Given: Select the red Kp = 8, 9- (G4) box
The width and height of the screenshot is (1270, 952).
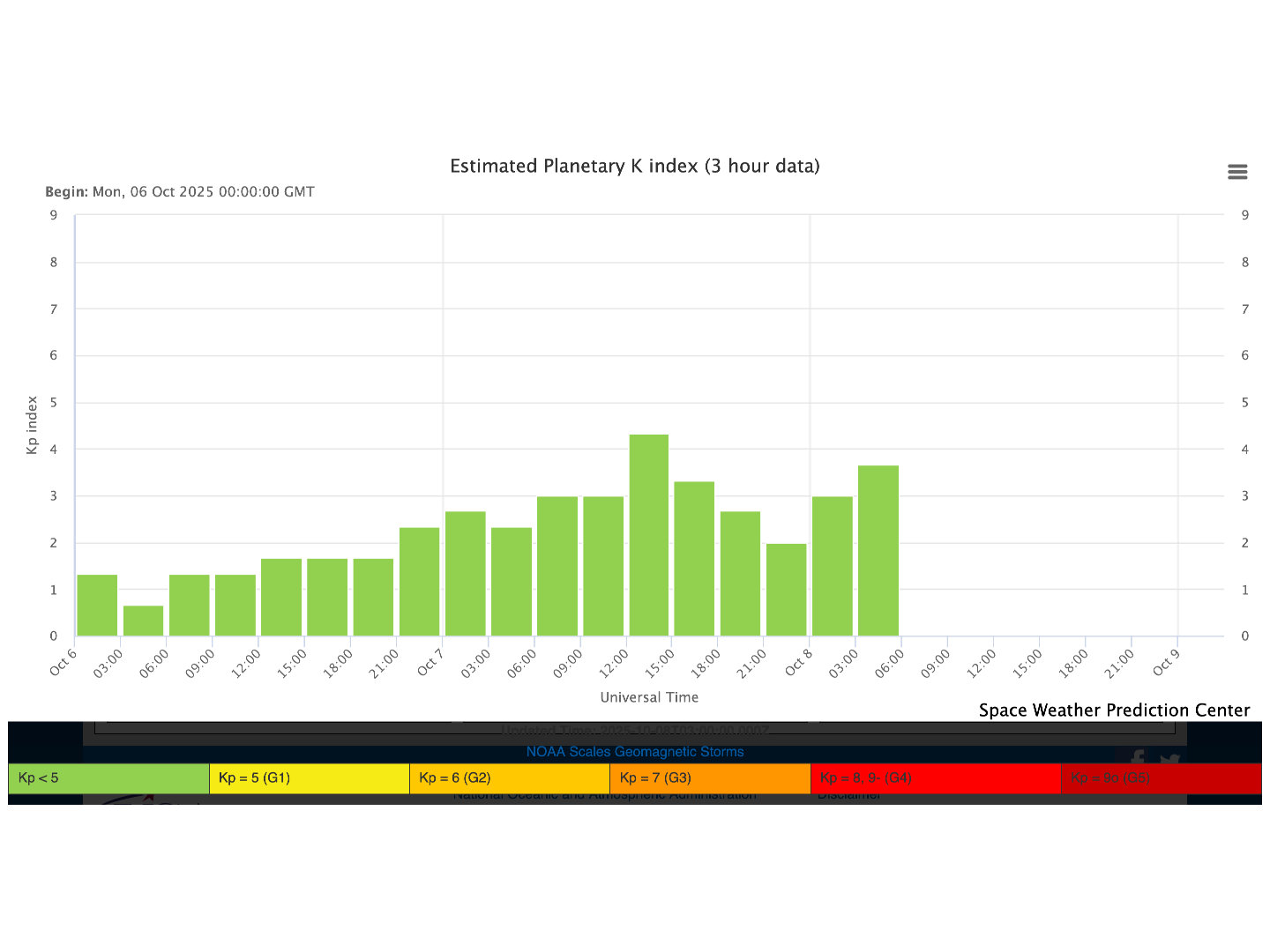Looking at the screenshot, I should [x=935, y=778].
